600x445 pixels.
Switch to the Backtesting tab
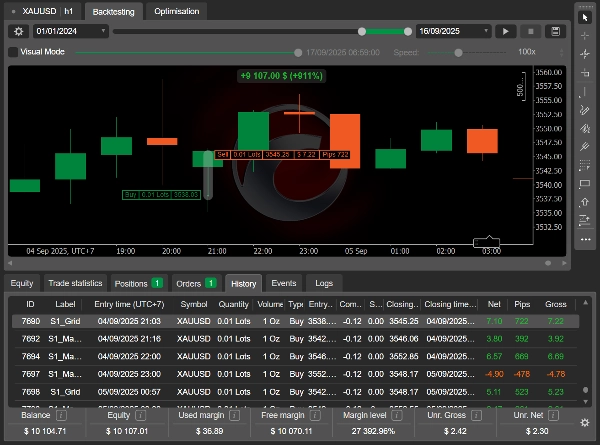tap(114, 12)
